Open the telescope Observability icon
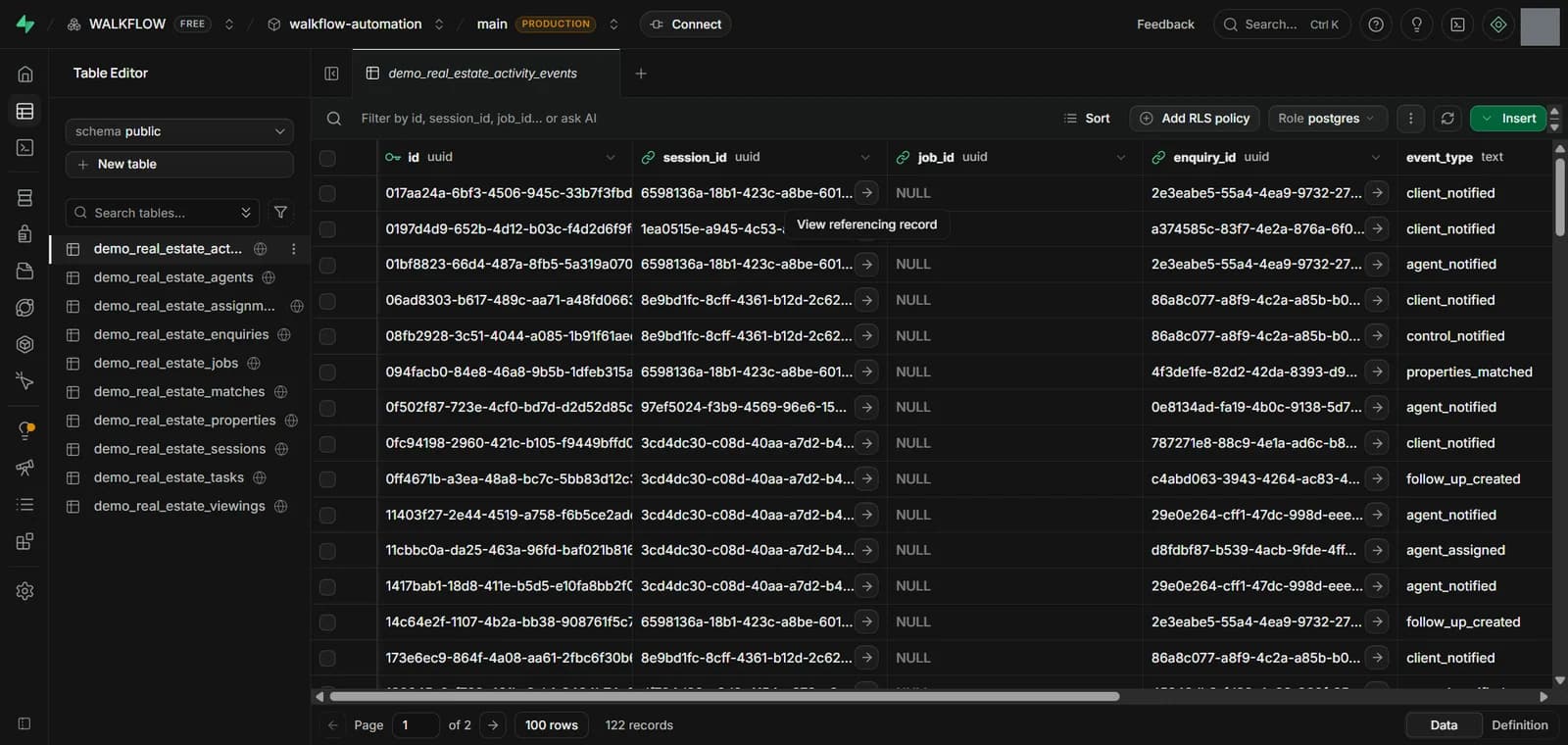This screenshot has height=745, width=1568. pos(25,468)
